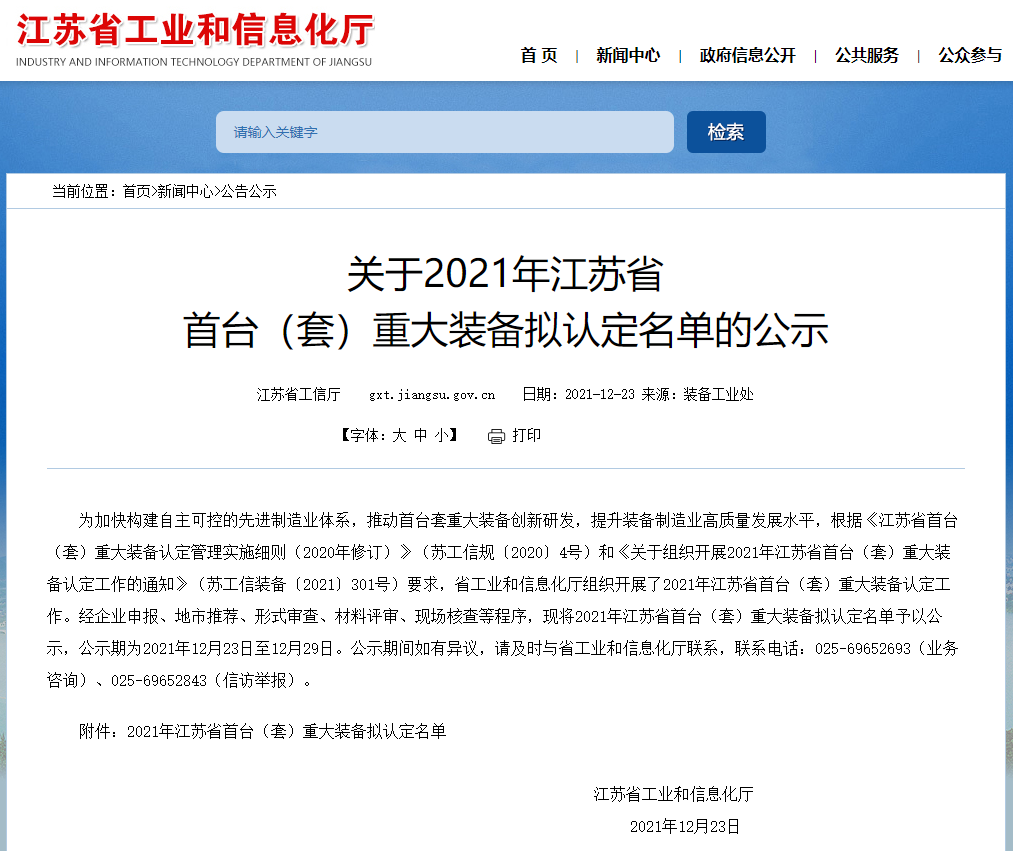Set font size to 中
Image resolution: width=1013 pixels, height=851 pixels.
coord(420,435)
